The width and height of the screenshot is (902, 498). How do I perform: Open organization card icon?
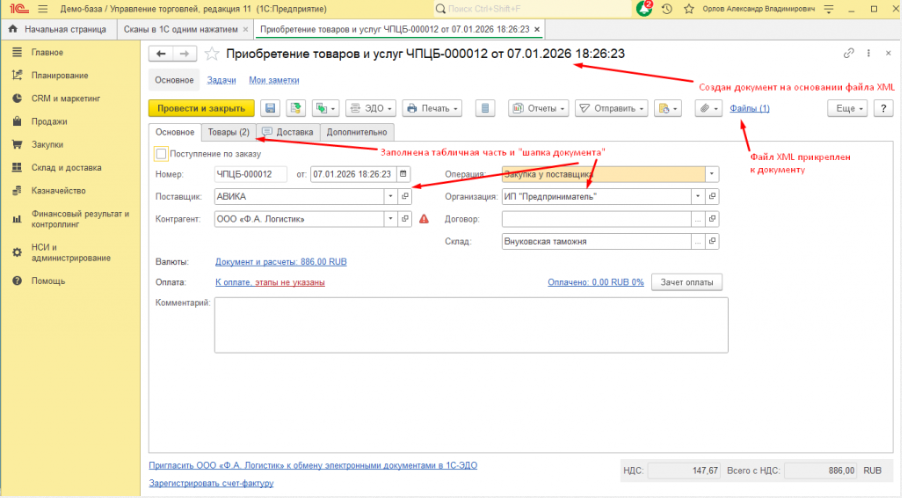[x=712, y=196]
